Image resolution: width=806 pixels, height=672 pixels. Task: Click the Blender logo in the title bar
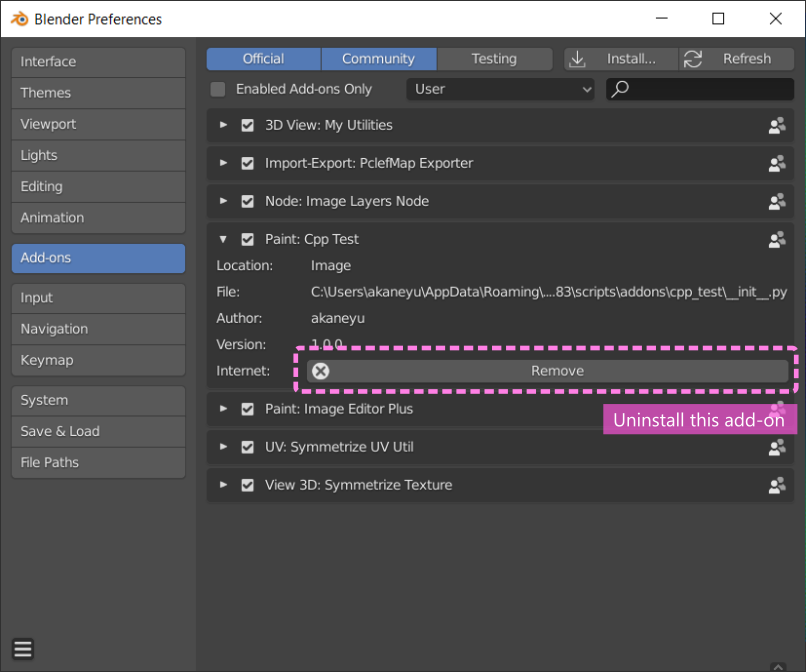click(x=20, y=19)
